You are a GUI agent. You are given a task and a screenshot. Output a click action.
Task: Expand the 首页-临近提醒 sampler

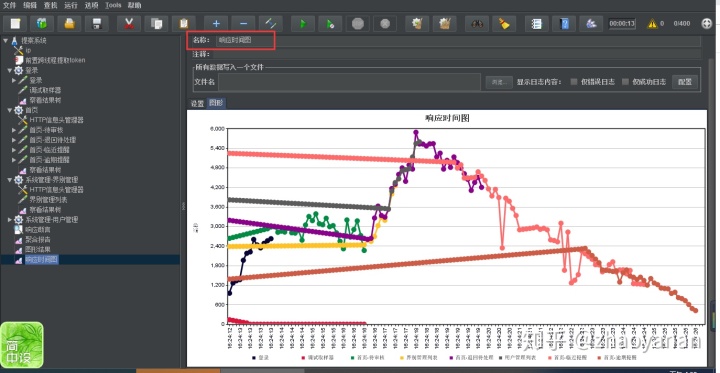click(14, 150)
